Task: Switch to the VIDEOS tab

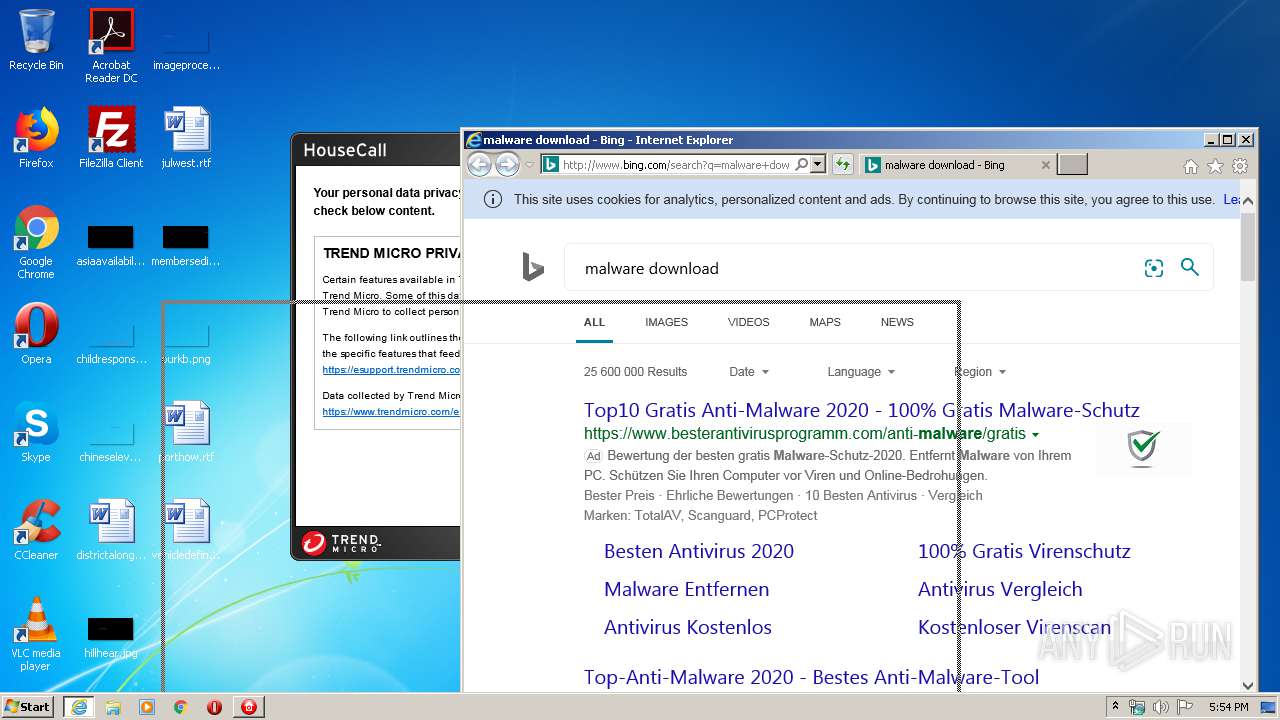Action: pos(749,322)
